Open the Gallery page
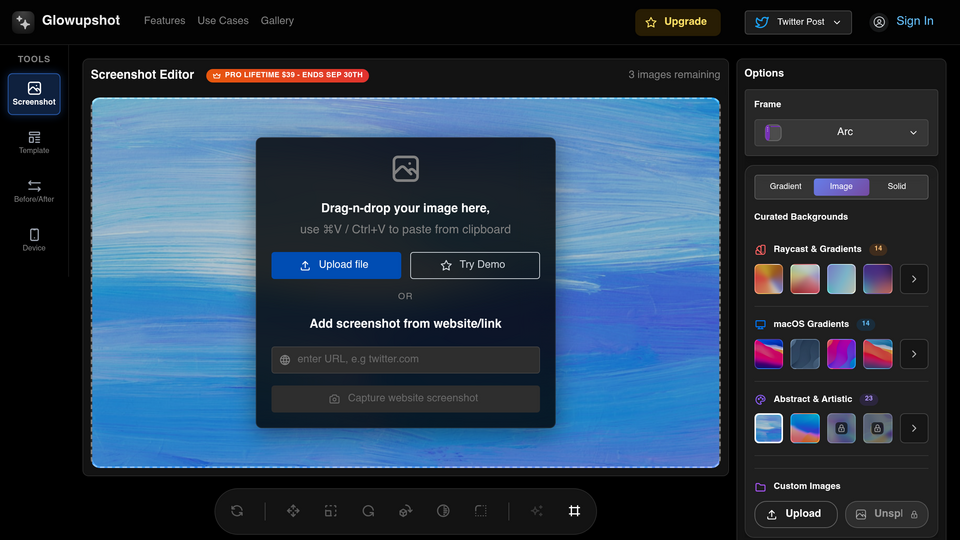 (277, 21)
